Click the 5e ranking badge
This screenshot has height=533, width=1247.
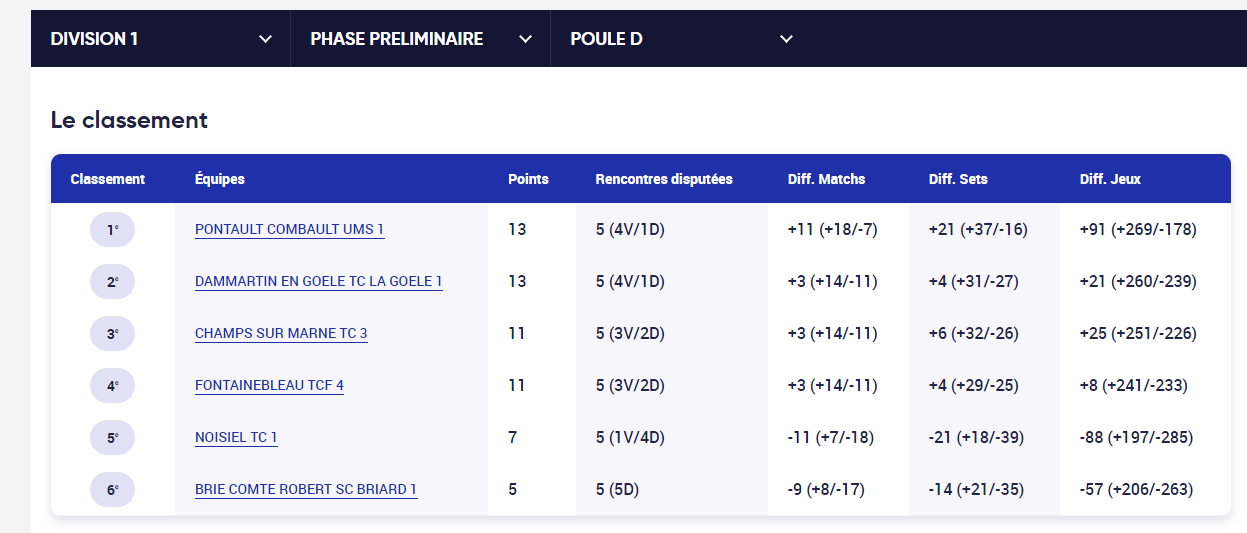point(112,438)
